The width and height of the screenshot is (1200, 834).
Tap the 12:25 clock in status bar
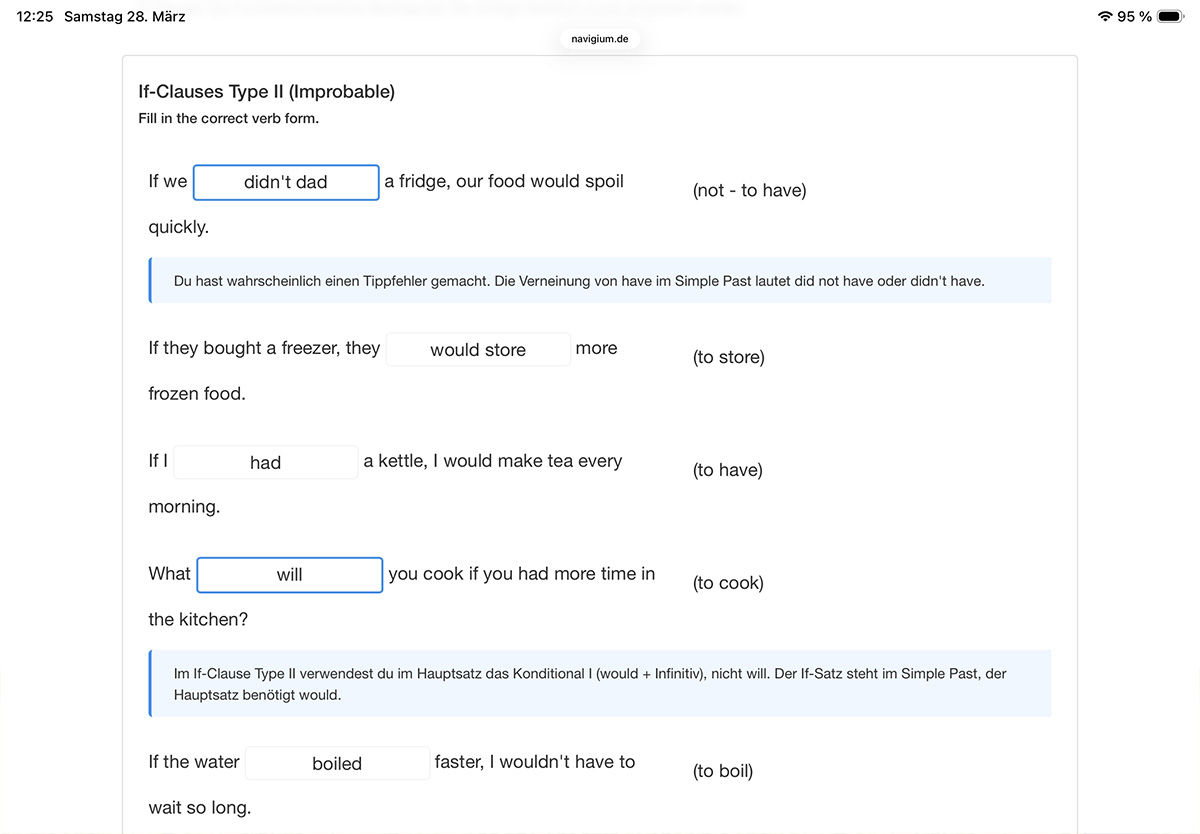click(x=34, y=16)
